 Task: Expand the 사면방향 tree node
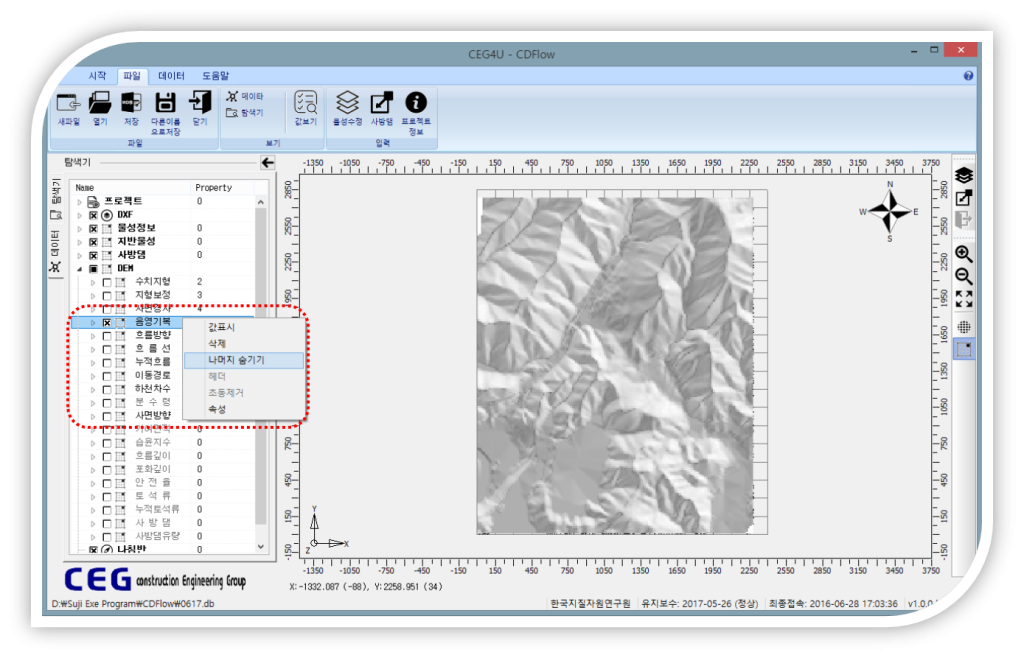(93, 416)
